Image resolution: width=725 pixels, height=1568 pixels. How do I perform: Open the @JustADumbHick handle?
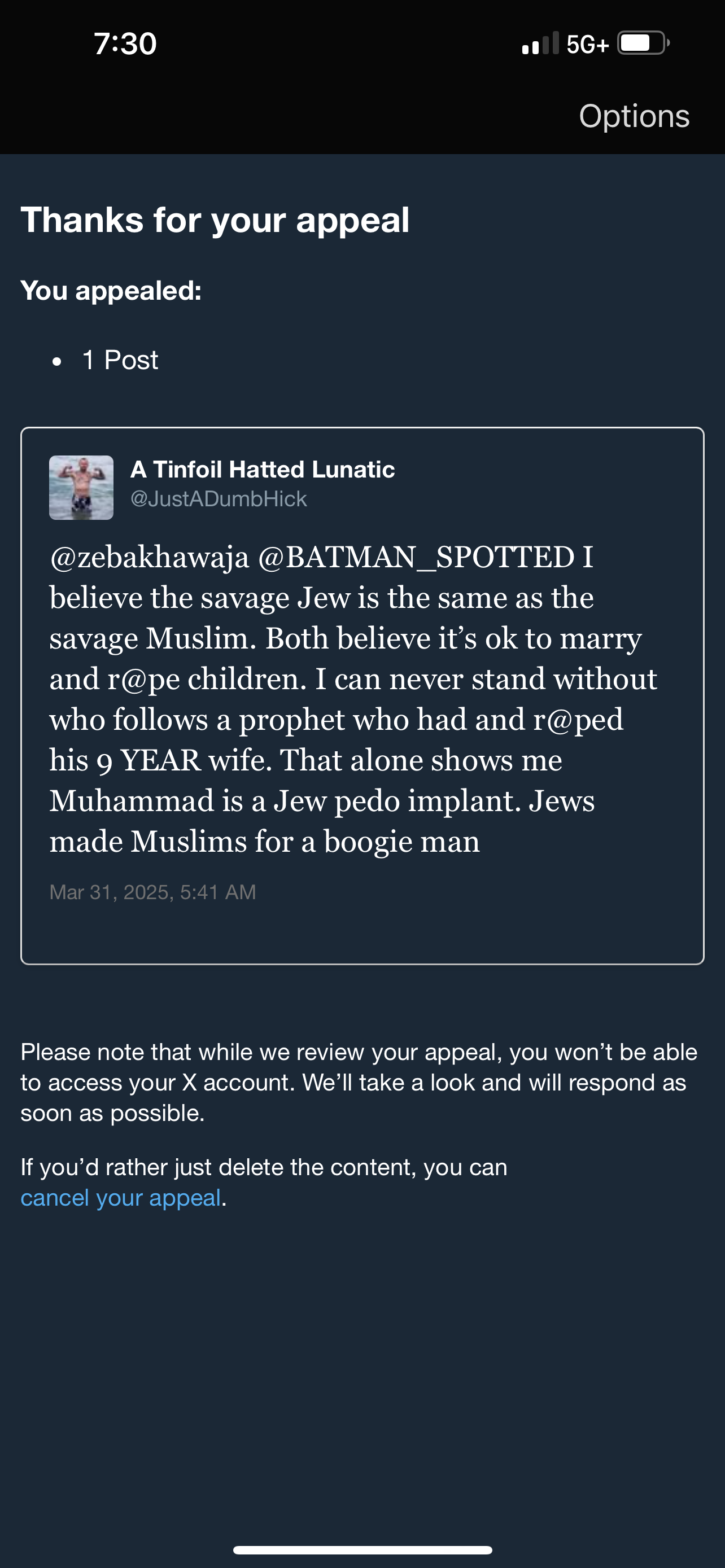pos(219,499)
